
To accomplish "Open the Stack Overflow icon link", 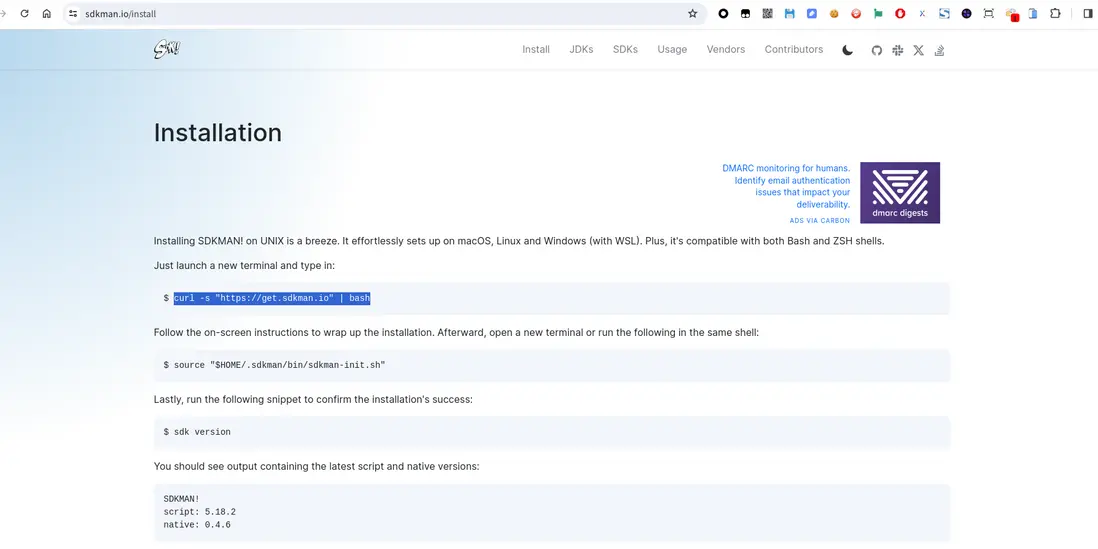I will [x=940, y=50].
